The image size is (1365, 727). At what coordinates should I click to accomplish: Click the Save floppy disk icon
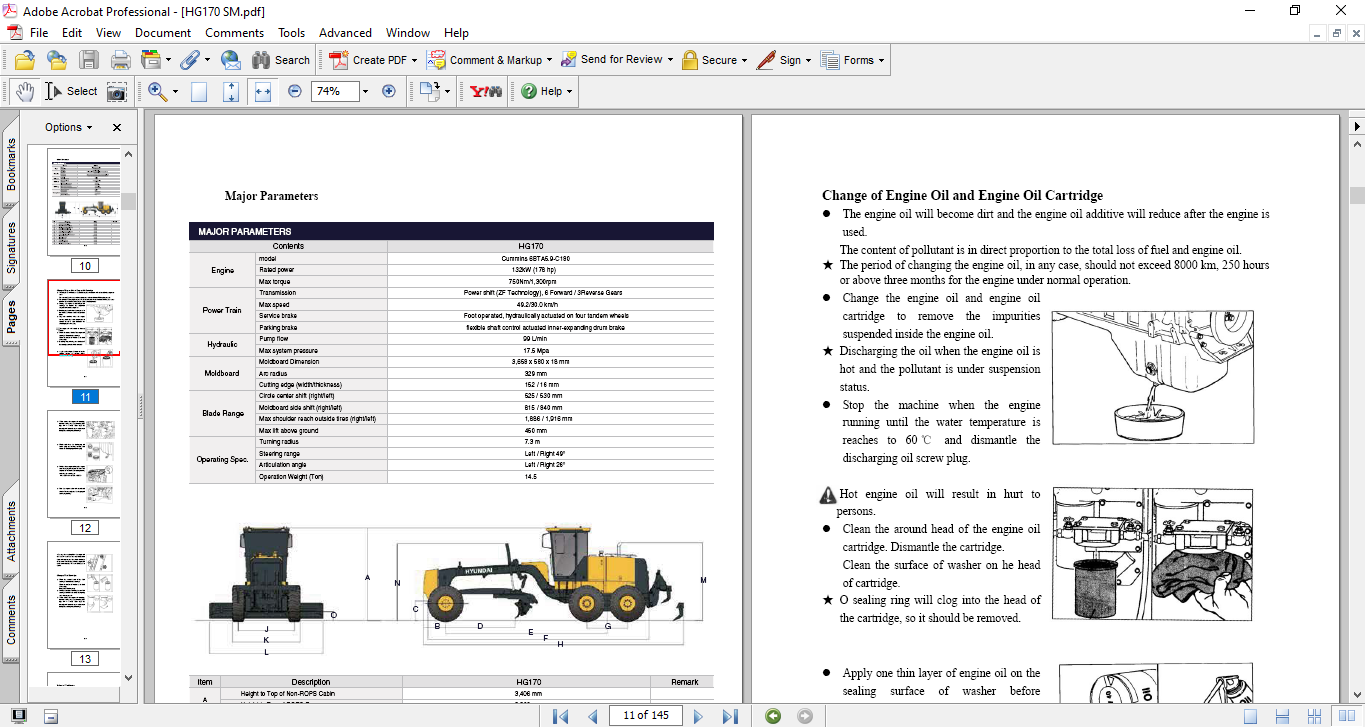coord(89,60)
